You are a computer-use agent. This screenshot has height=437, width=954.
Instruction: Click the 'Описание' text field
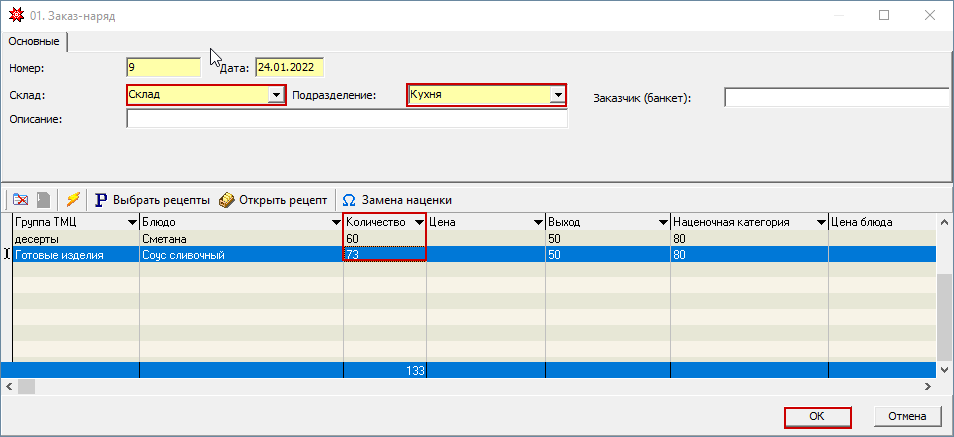346,120
